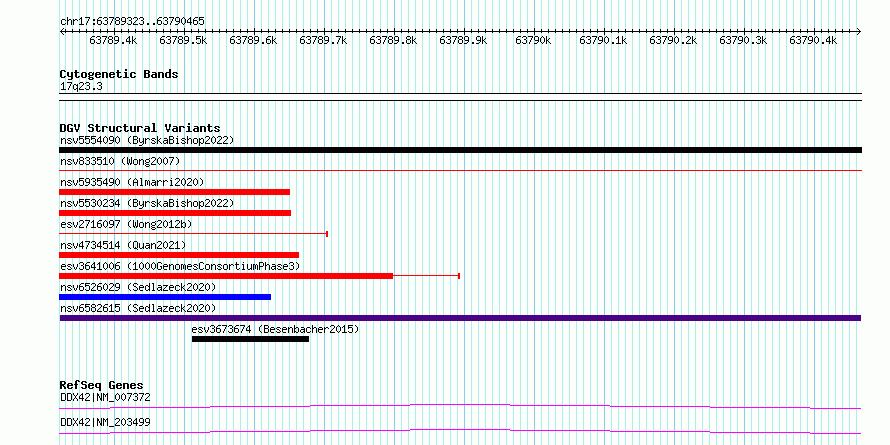Open nsv6582615 (Sedlazeck2020) label
Screen dimensions: 890x445
pyautogui.click(x=138, y=308)
